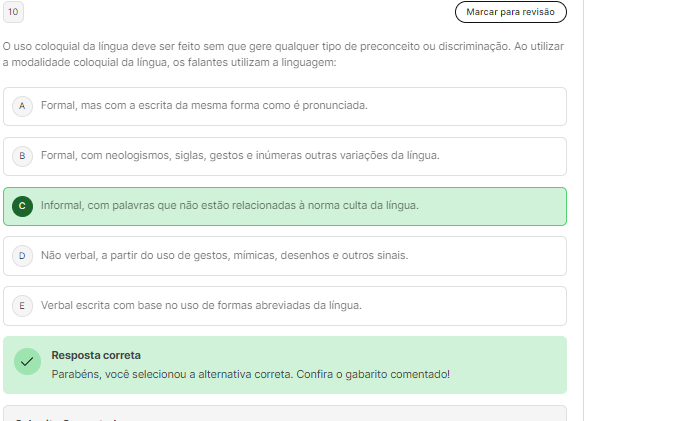Image resolution: width=695 pixels, height=421 pixels.
Task: Click the second line of the question statement
Action: tap(168, 63)
